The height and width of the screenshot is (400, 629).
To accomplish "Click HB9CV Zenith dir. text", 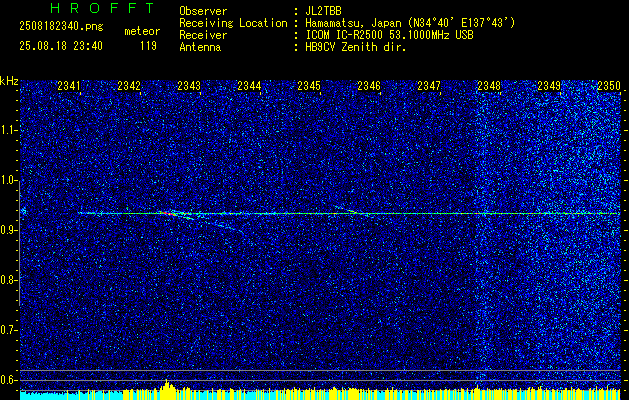I will (356, 47).
